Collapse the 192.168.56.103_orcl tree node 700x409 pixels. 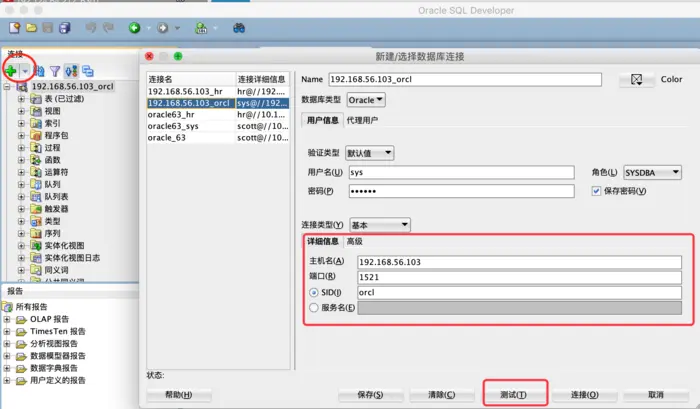(7, 87)
